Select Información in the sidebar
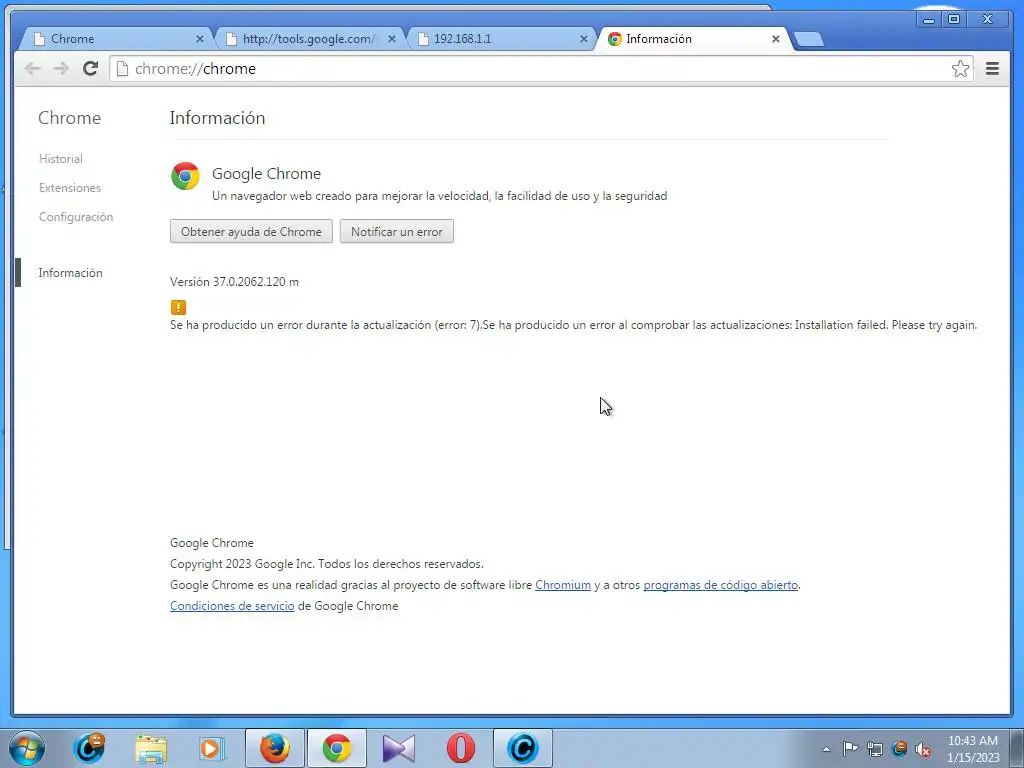Screen dimensions: 1024x768 click(71, 273)
